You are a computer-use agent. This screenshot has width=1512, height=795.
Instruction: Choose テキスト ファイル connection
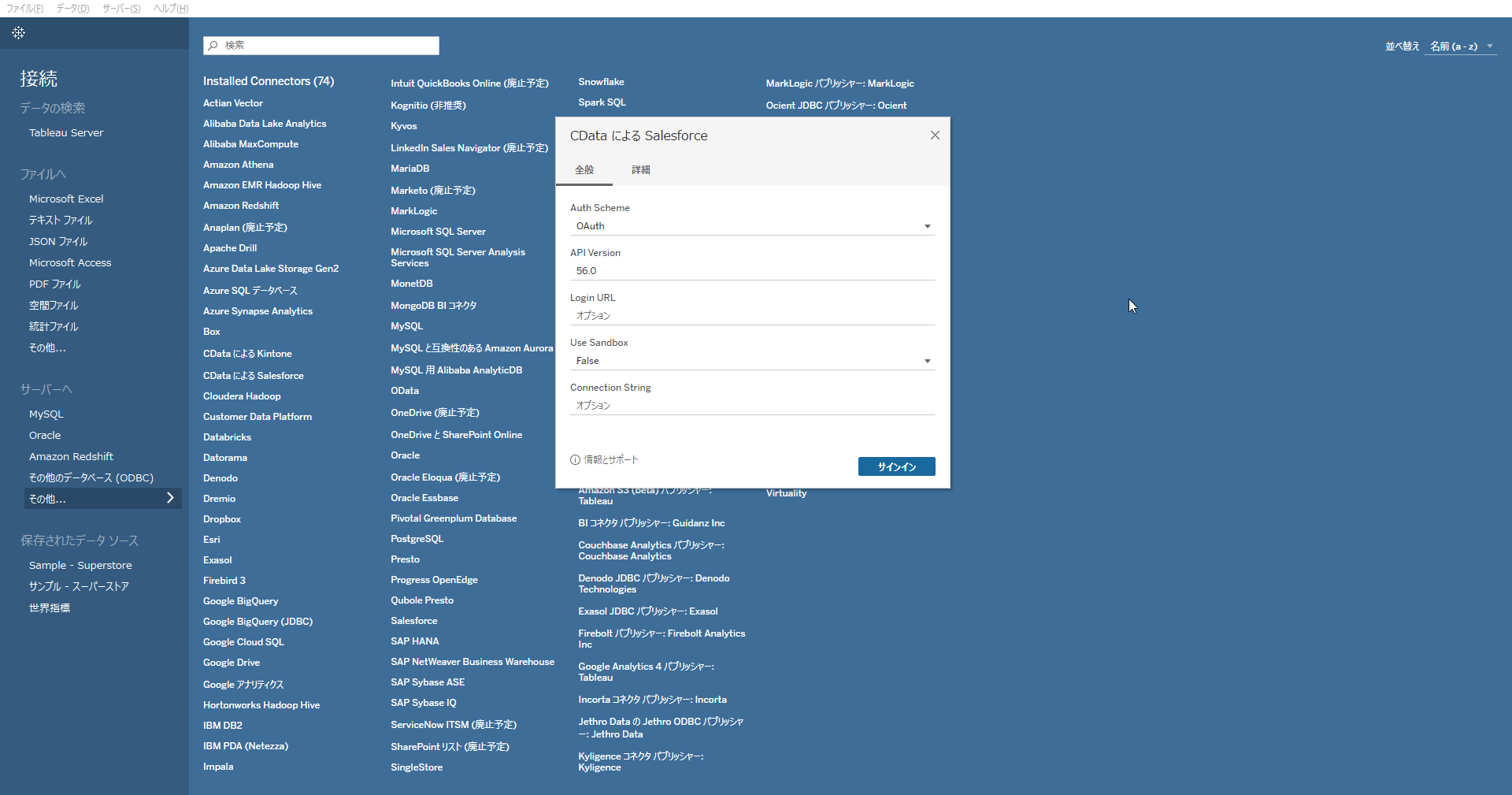click(x=61, y=221)
